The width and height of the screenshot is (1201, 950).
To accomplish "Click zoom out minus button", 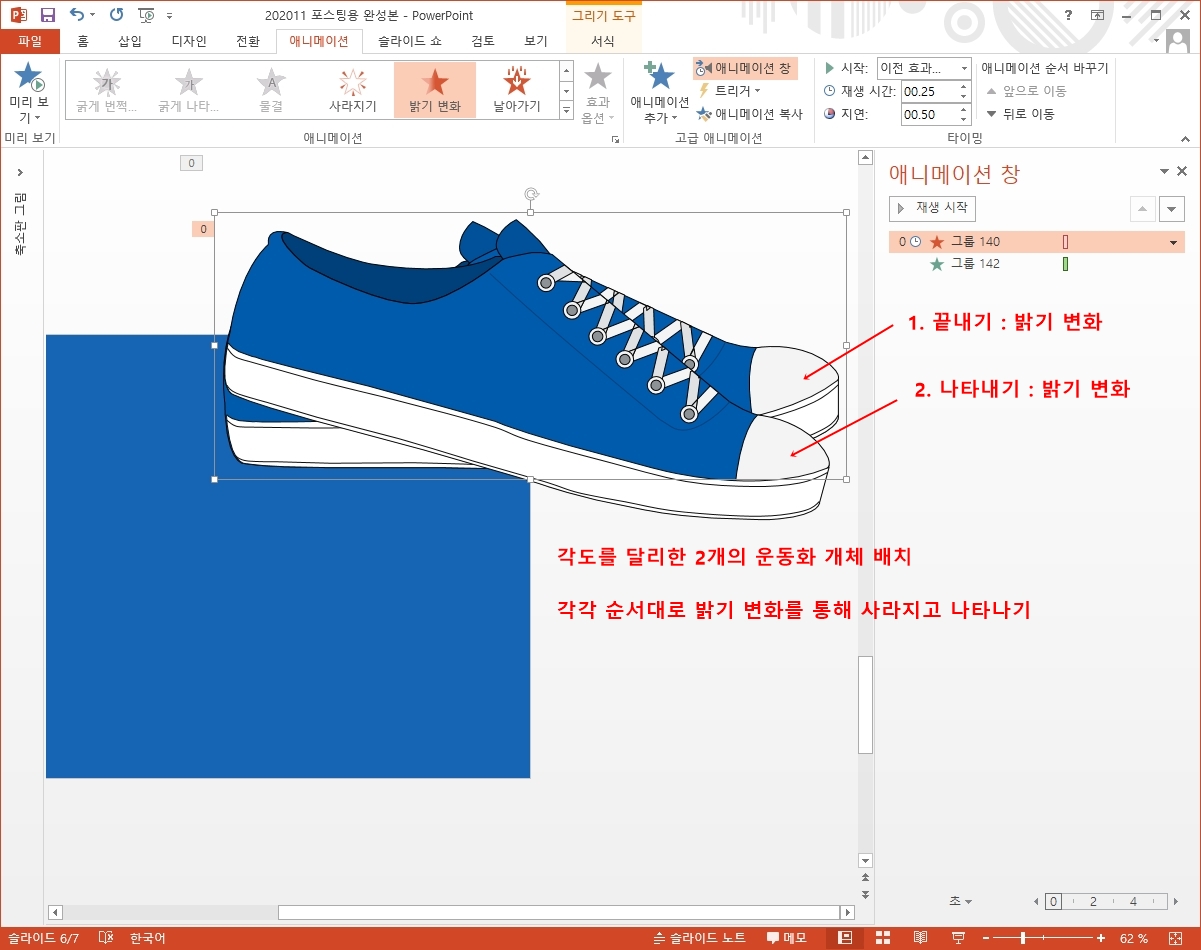I will click(986, 938).
